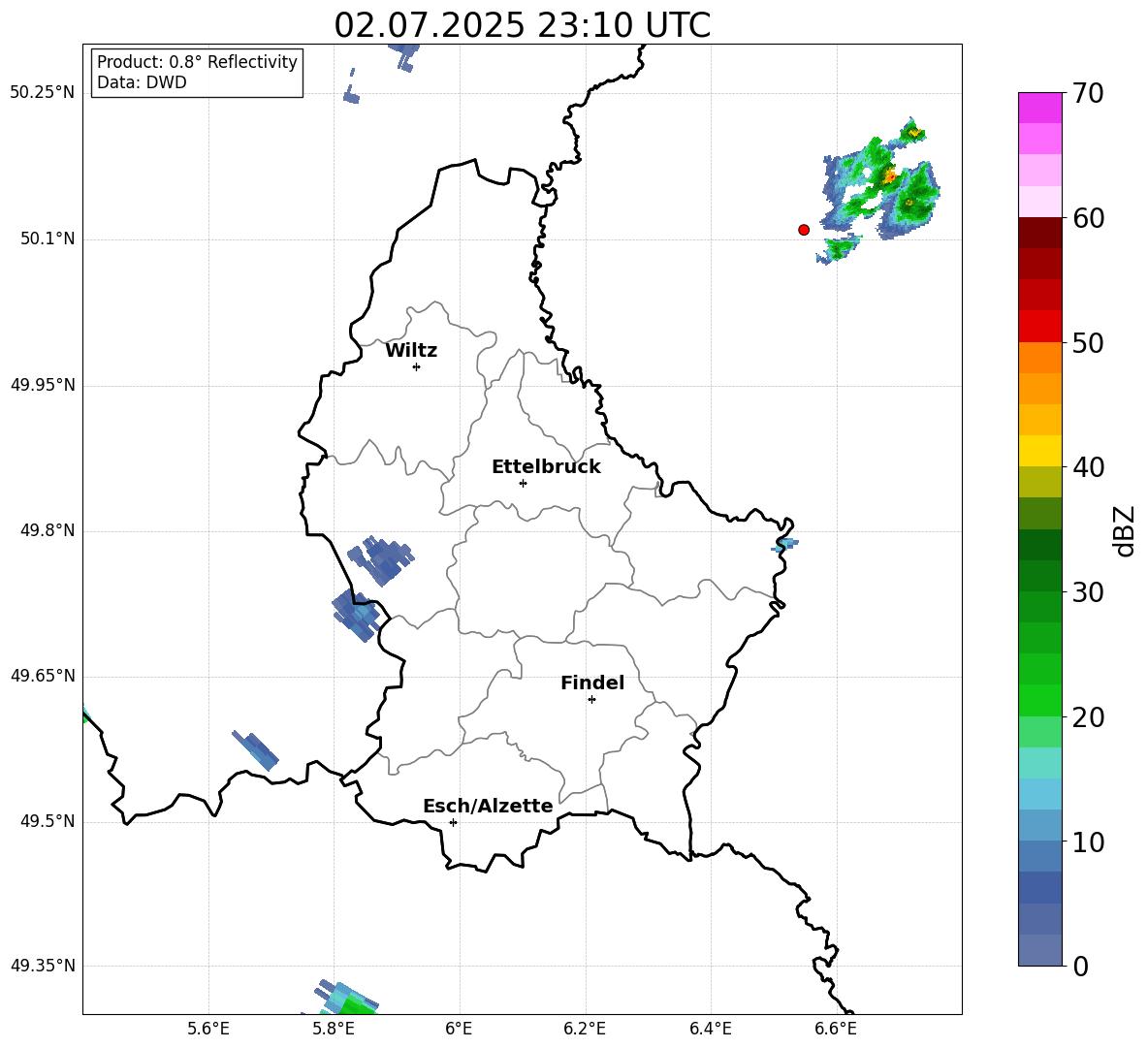This screenshot has width=1148, height=1048.
Task: Pick the magenta top swatch of the colorbar
Action: coord(1039,108)
